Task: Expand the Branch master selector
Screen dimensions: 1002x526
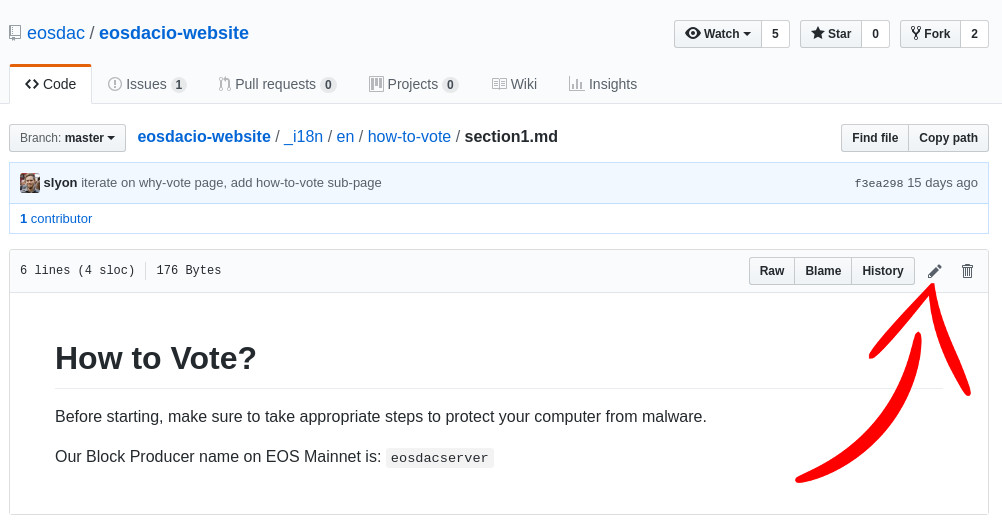Action: click(67, 138)
